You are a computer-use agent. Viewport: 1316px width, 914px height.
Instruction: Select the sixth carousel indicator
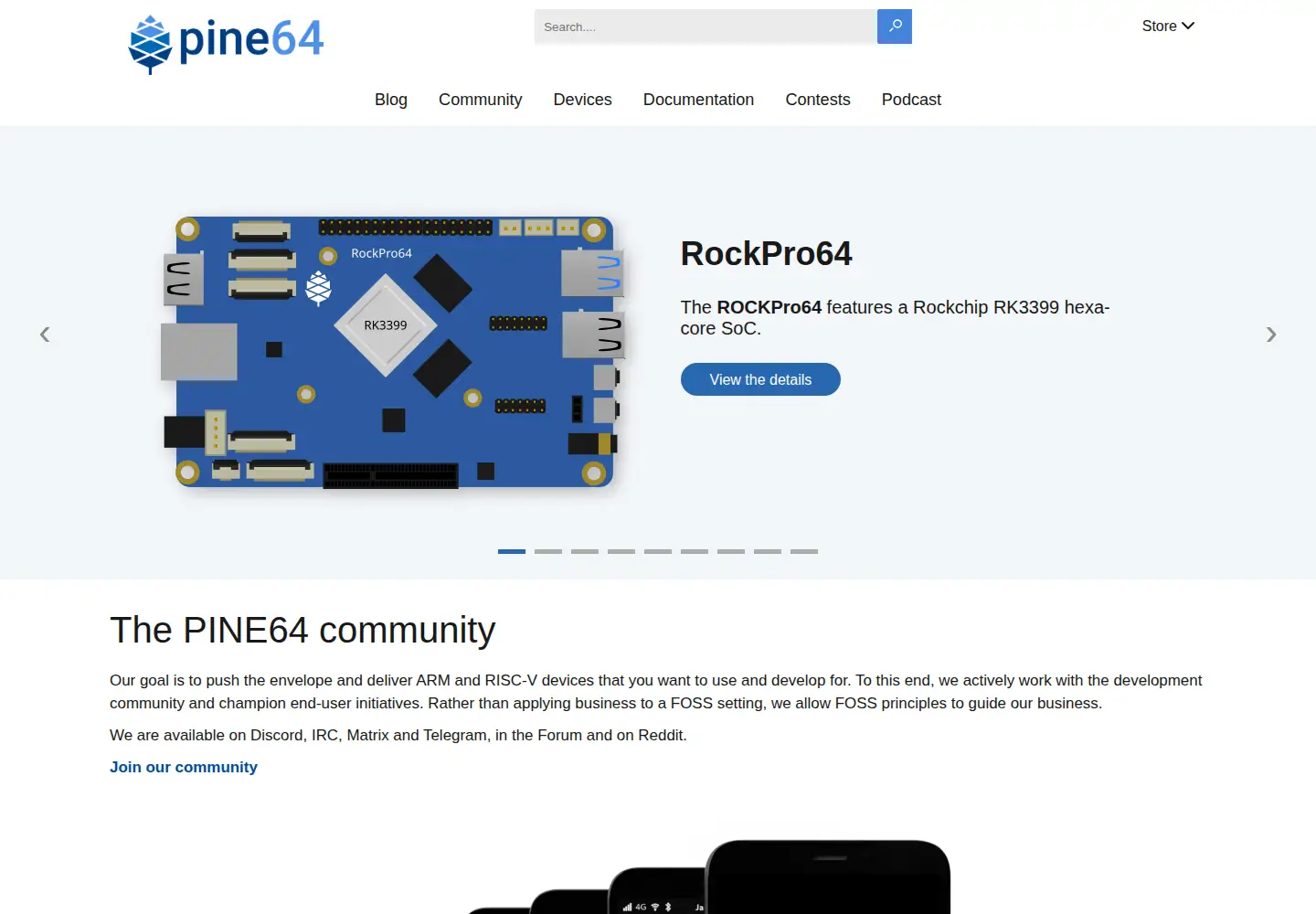click(x=695, y=551)
